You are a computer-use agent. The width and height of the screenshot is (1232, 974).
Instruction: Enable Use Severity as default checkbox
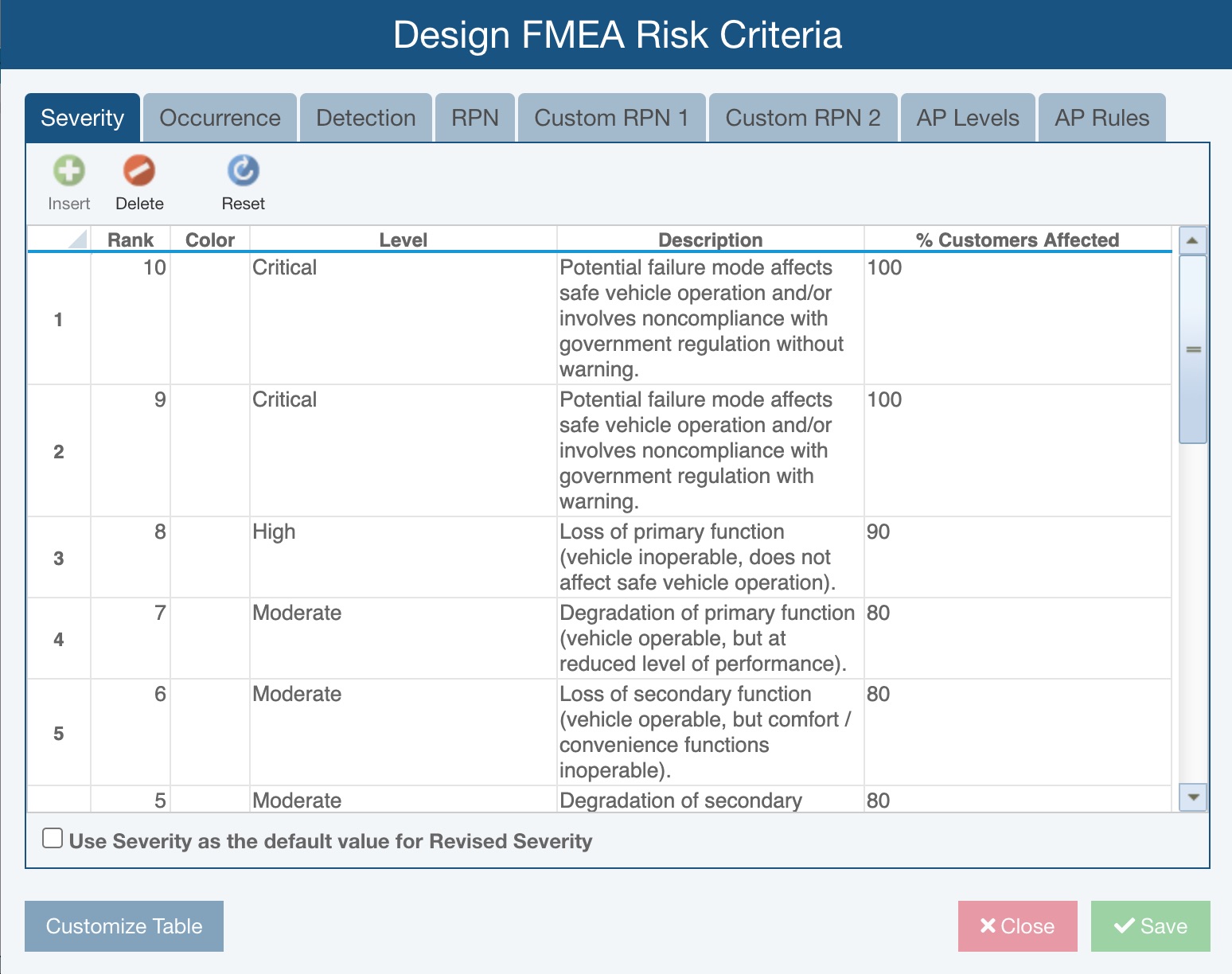tap(53, 839)
